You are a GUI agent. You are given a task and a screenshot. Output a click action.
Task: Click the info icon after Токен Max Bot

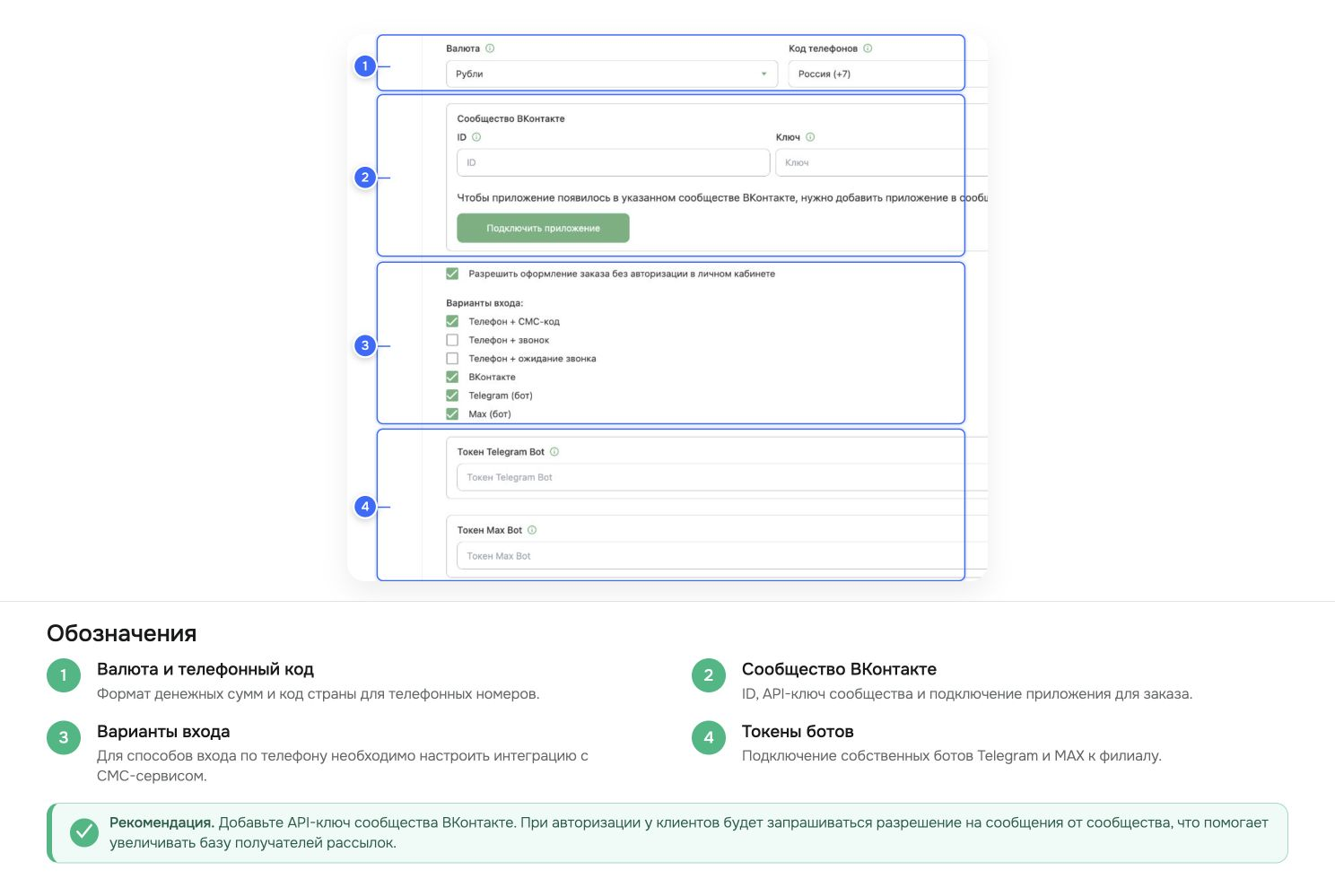(532, 530)
